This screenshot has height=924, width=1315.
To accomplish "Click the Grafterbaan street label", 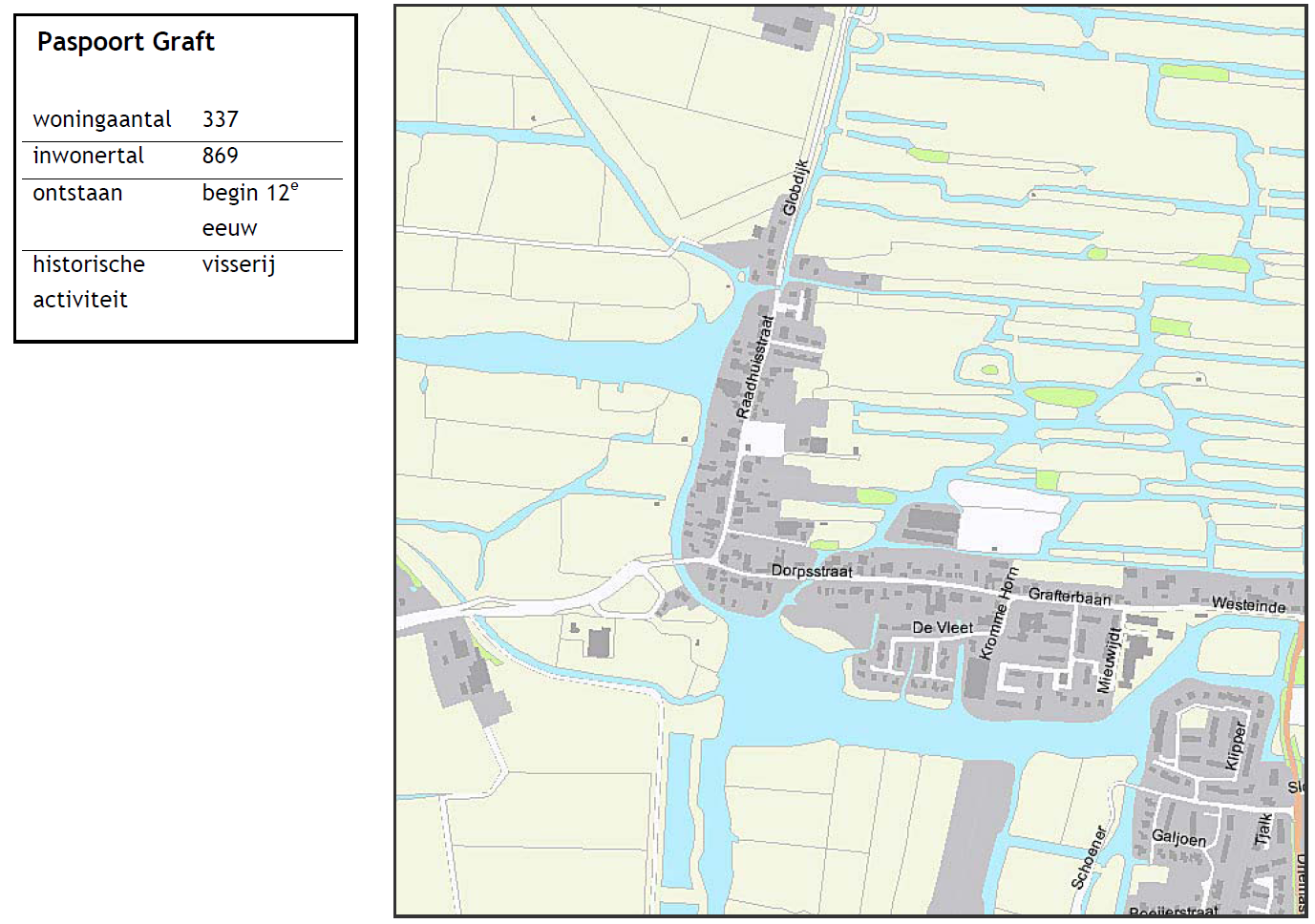I will click(1070, 597).
